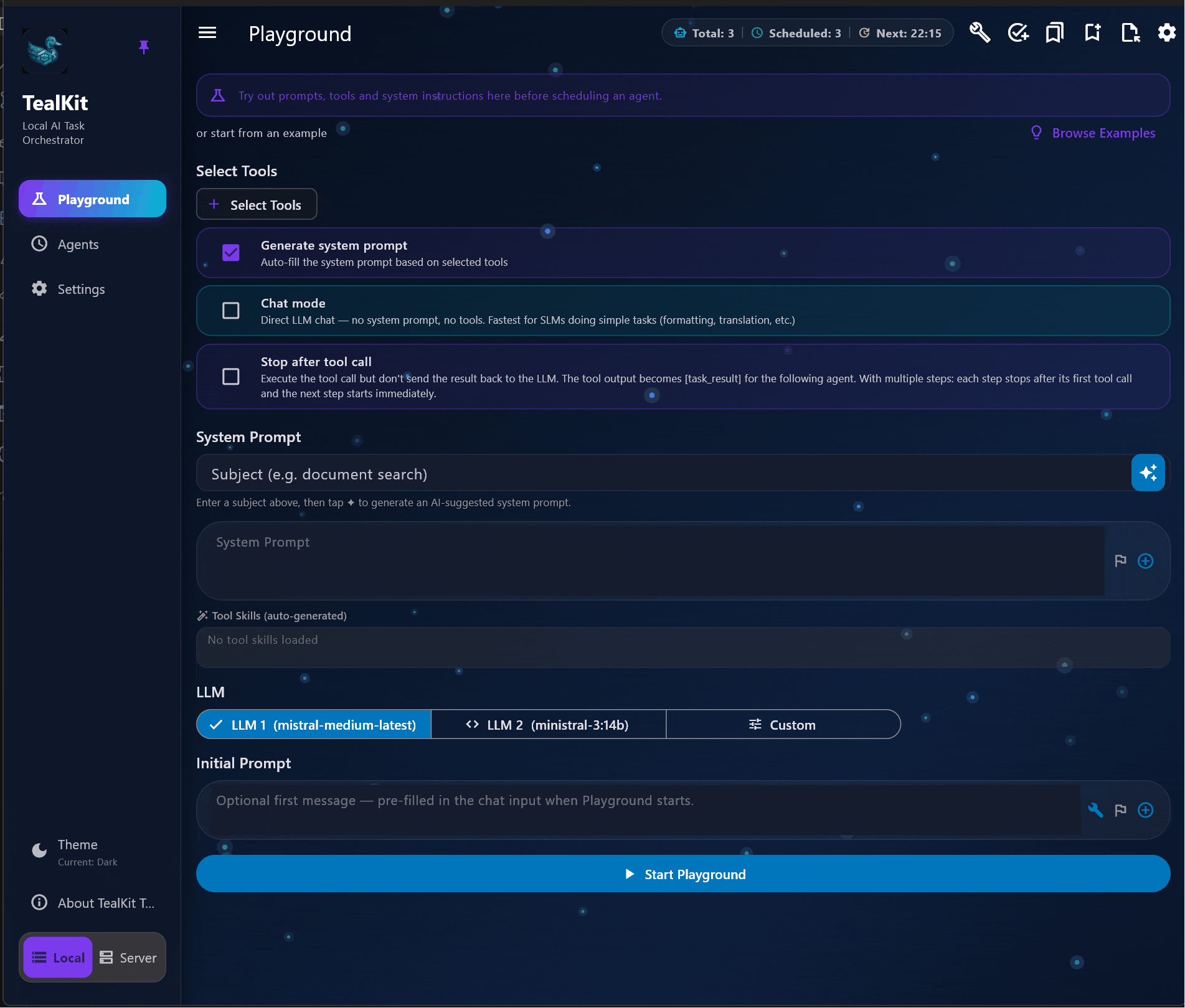Viewport: 1185px width, 1008px height.
Task: Click the Start Playground button
Action: (x=683, y=874)
